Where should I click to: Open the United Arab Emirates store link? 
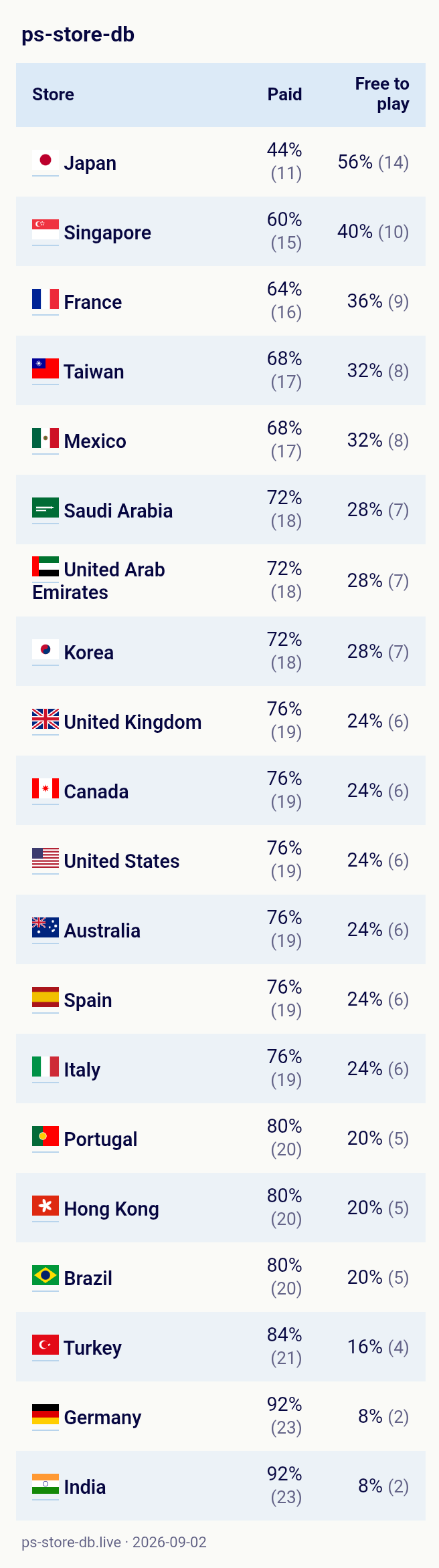pos(98,581)
